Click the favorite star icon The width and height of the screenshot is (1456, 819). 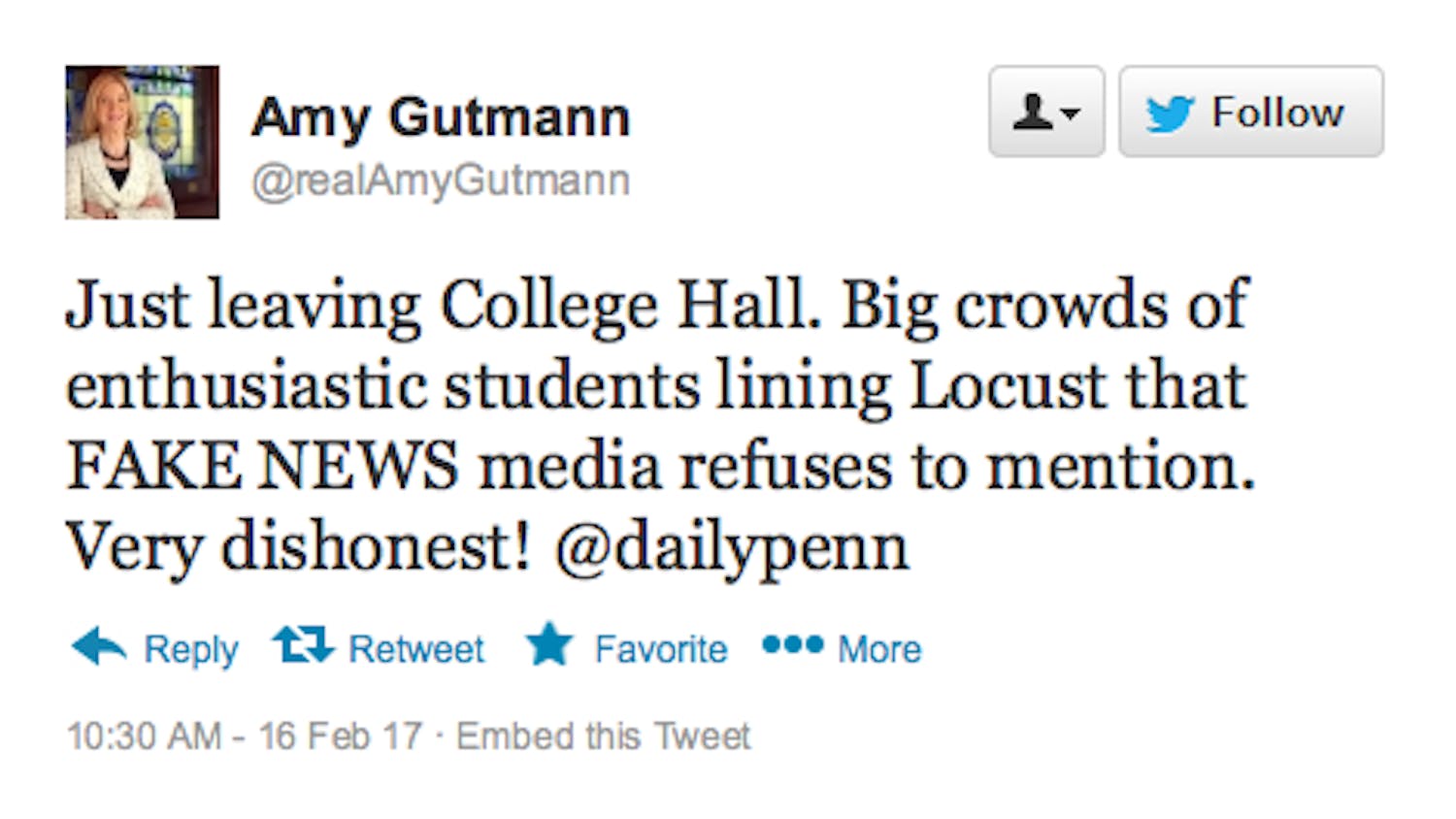click(549, 644)
